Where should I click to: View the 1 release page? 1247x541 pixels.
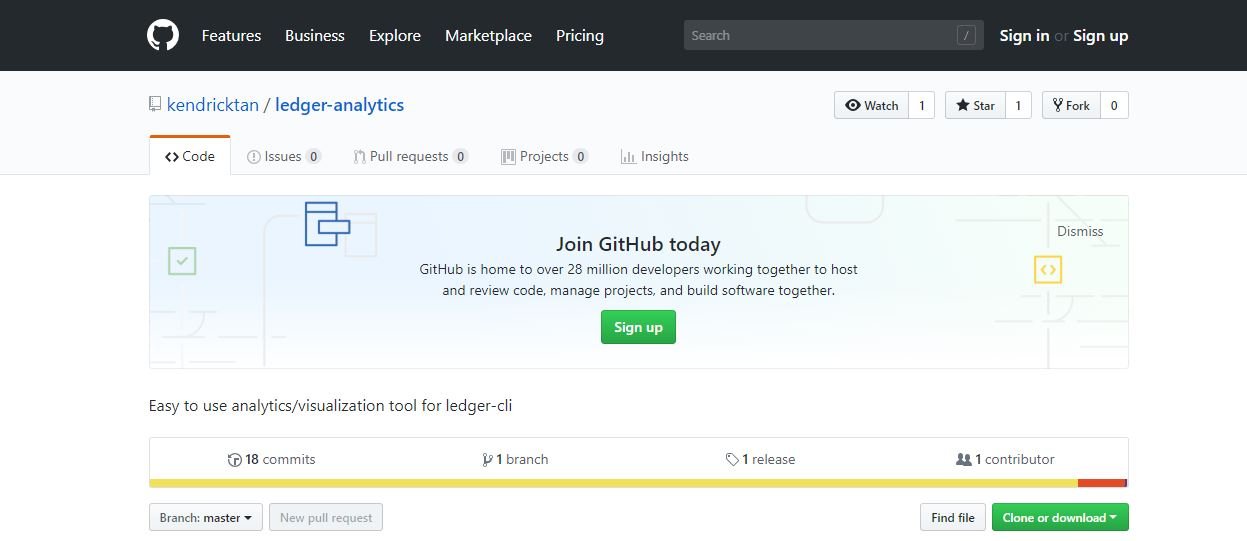[x=761, y=459]
